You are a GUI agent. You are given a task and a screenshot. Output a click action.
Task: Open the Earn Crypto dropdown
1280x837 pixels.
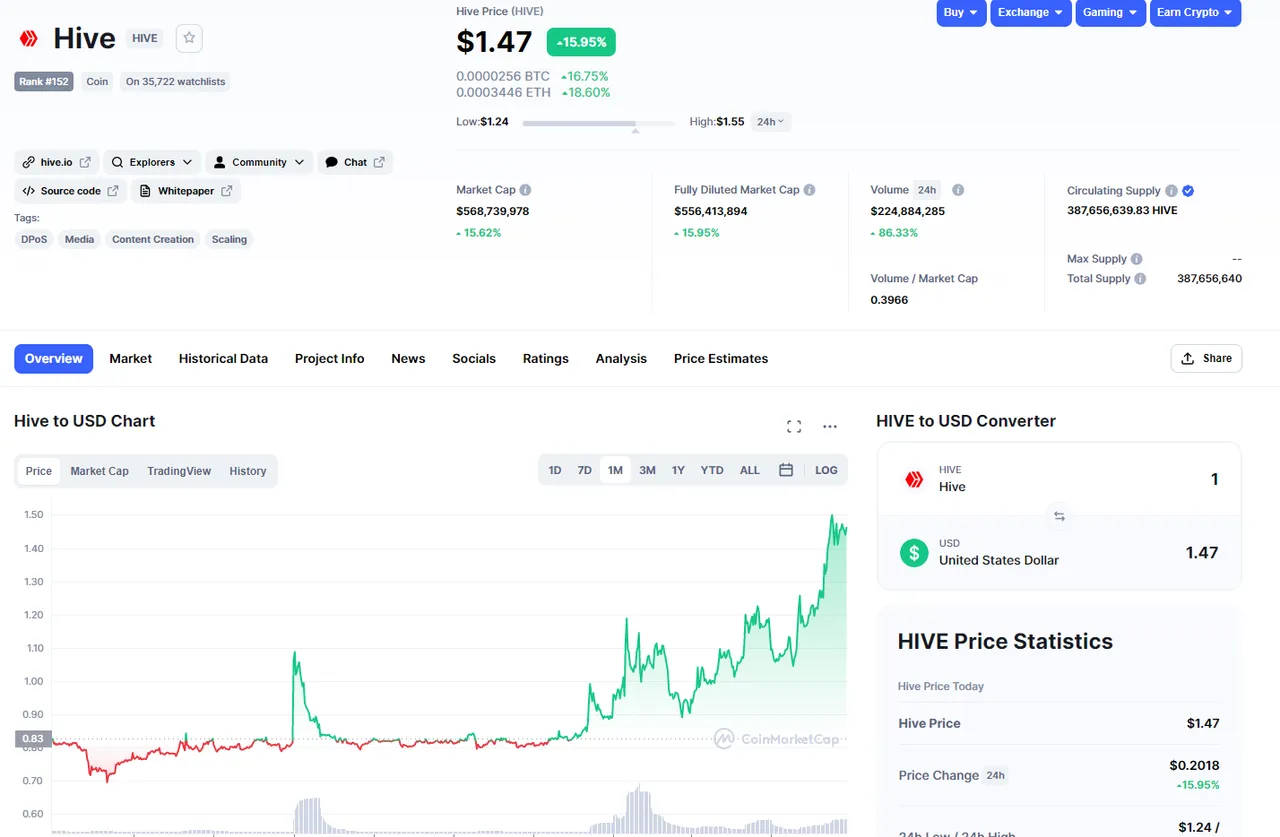tap(1195, 12)
